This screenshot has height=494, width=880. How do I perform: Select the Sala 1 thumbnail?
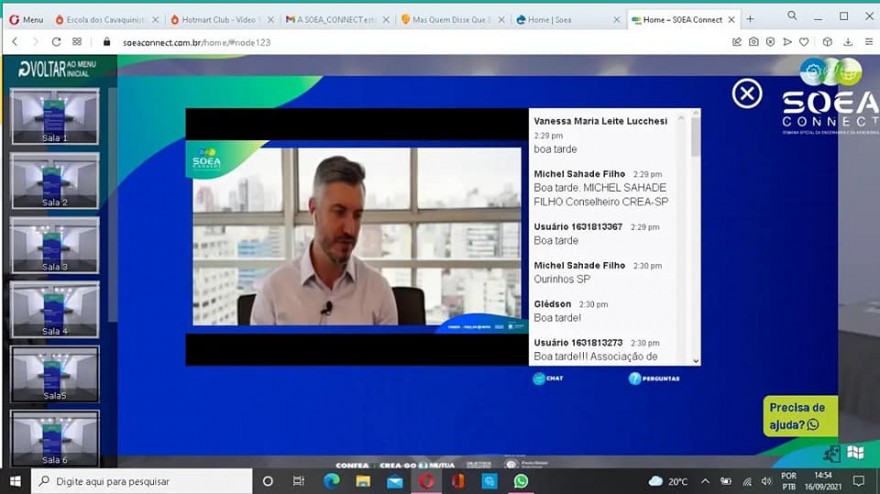tap(55, 116)
